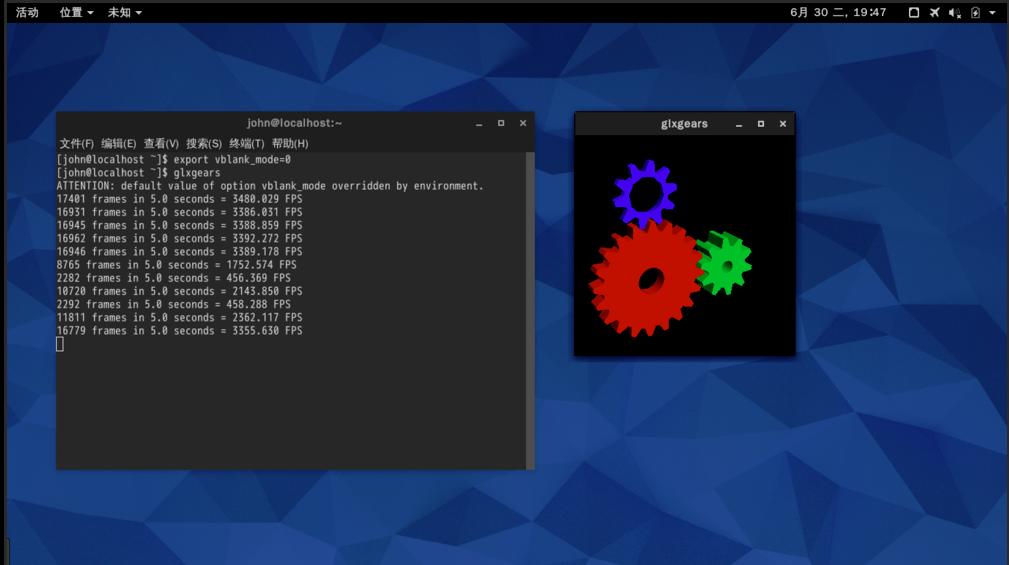Click the line "17401 frames" 3480.029 FPS

[180, 199]
